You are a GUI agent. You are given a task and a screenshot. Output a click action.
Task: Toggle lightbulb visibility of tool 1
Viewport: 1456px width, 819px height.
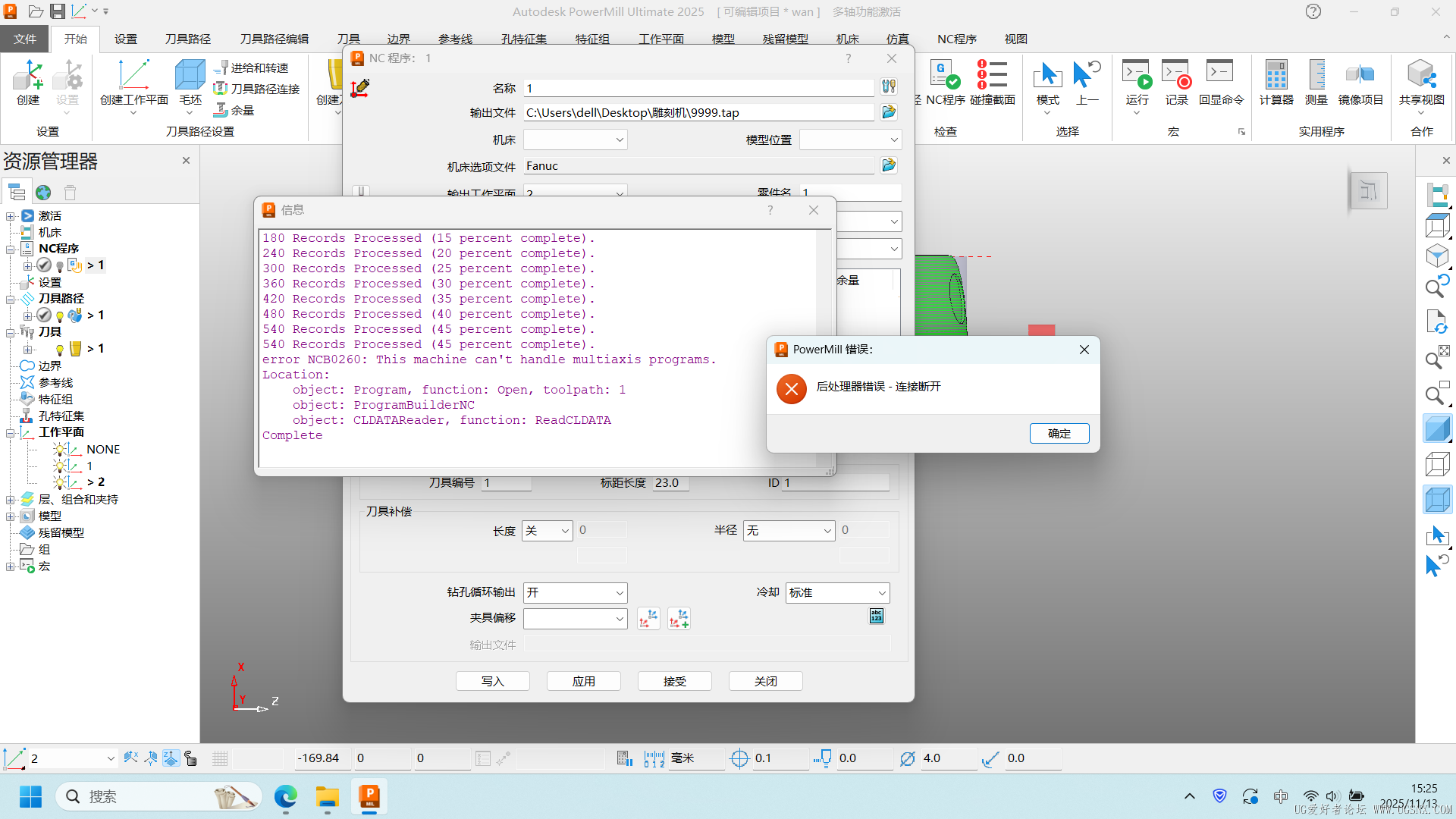60,350
